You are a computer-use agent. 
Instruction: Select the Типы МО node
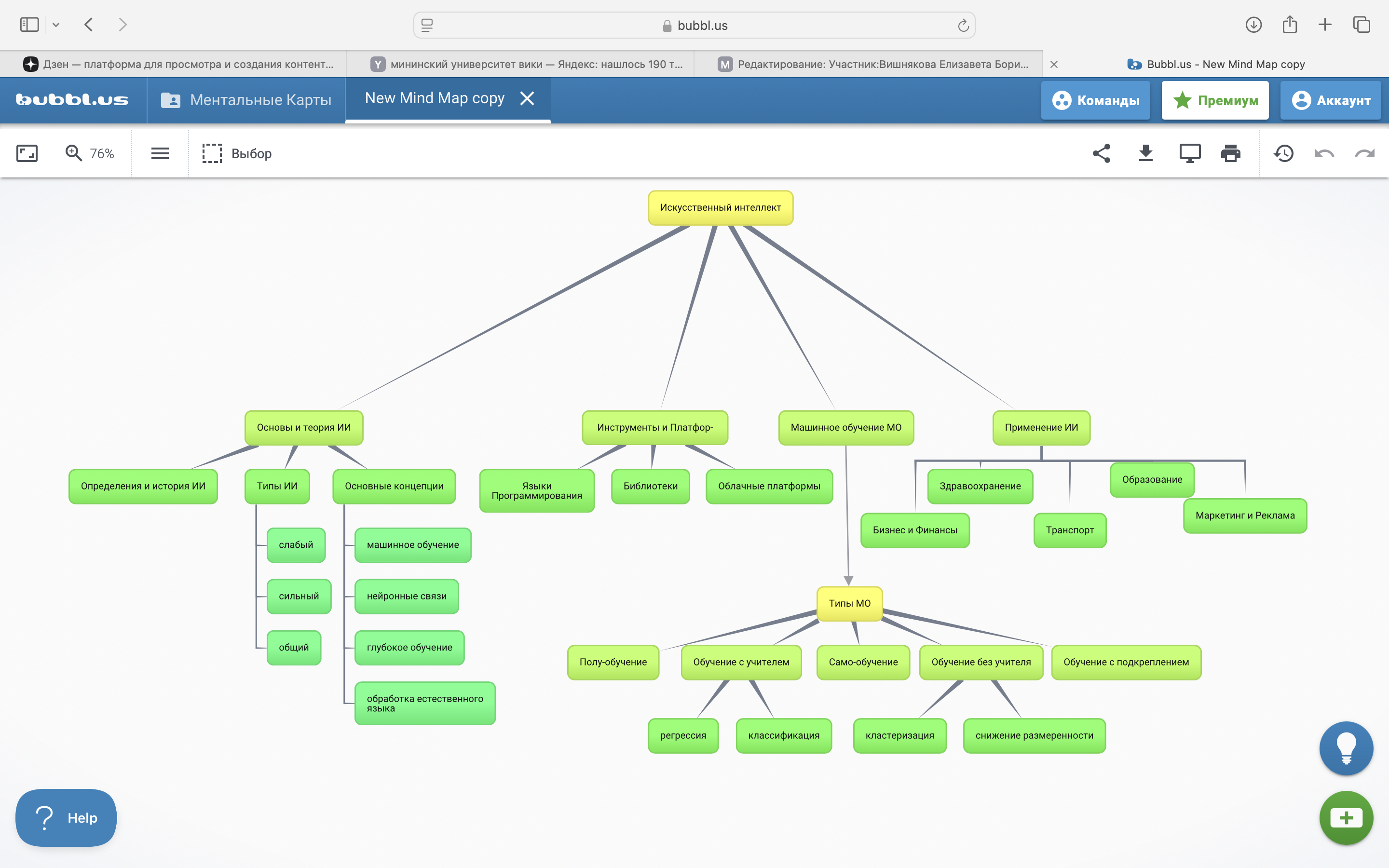coord(849,603)
